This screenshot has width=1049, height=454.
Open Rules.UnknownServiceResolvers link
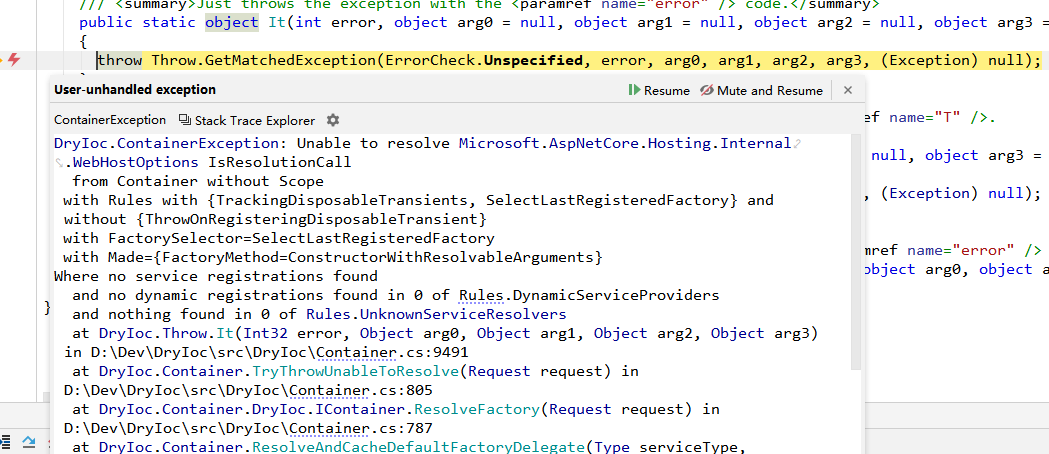[436, 314]
